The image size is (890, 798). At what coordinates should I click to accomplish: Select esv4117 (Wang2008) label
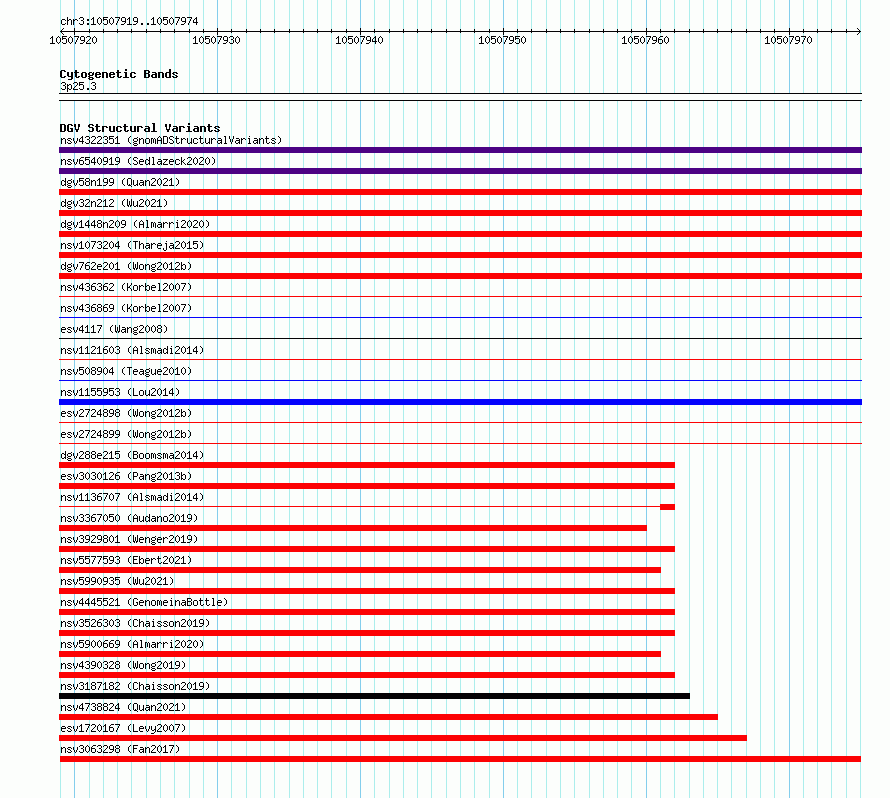[114, 329]
